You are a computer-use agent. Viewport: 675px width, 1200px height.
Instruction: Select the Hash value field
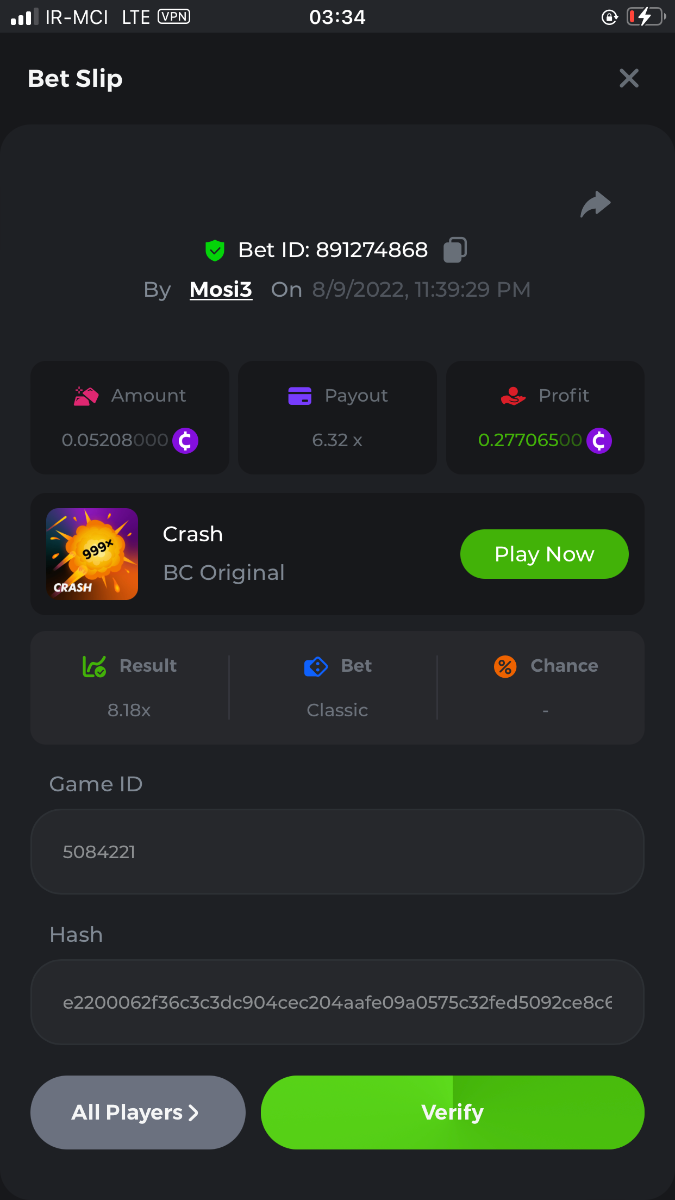coord(337,1002)
